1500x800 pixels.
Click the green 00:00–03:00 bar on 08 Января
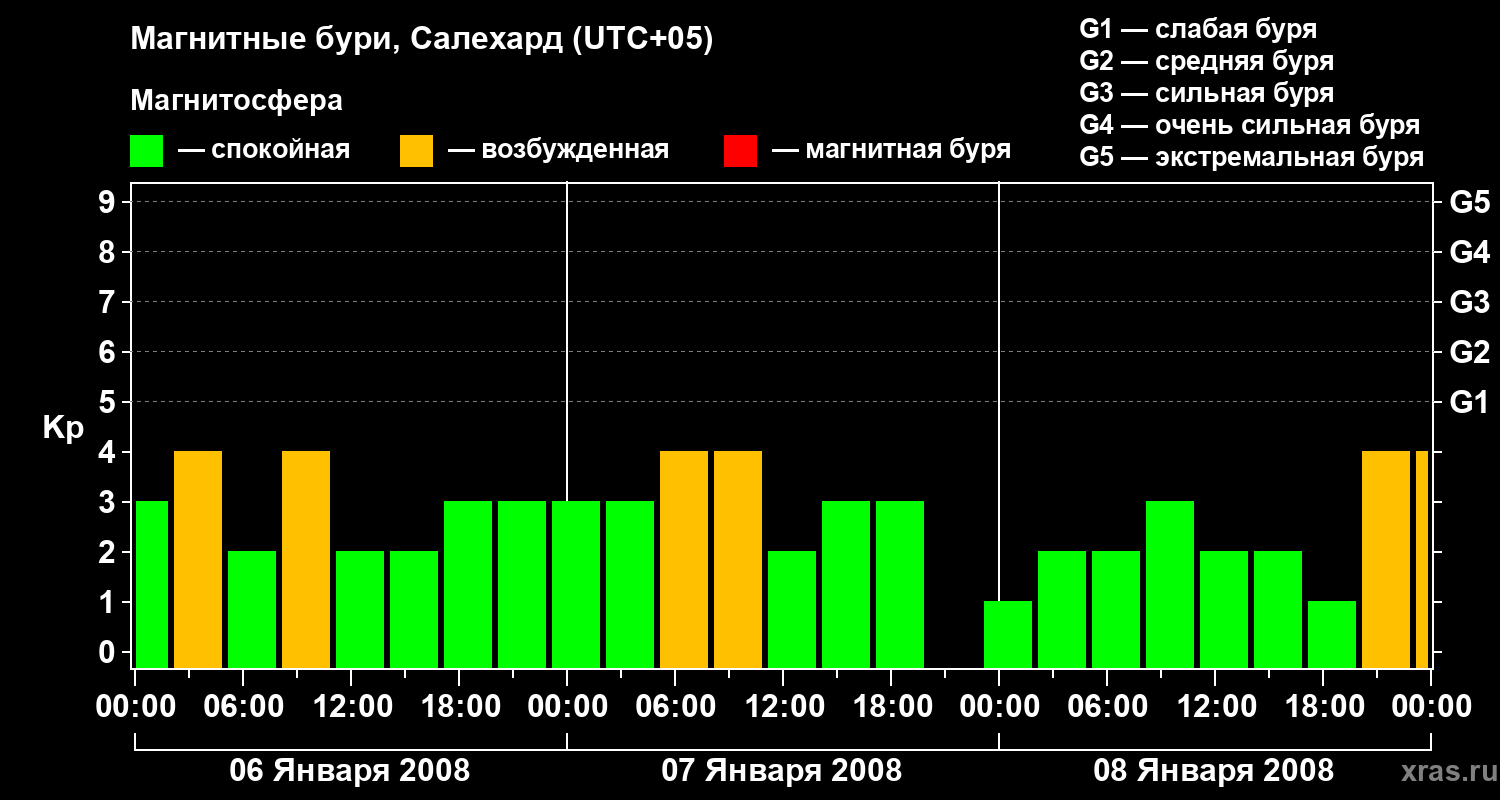click(1008, 634)
